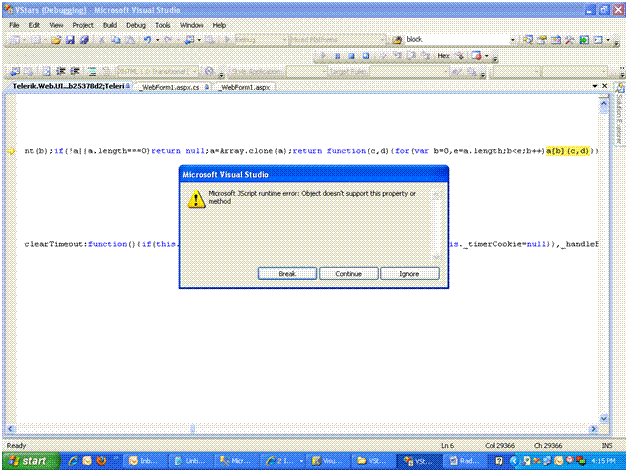Click the Internet Explorer quick launch icon
The height and width of the screenshot is (472, 628).
(x=73, y=461)
